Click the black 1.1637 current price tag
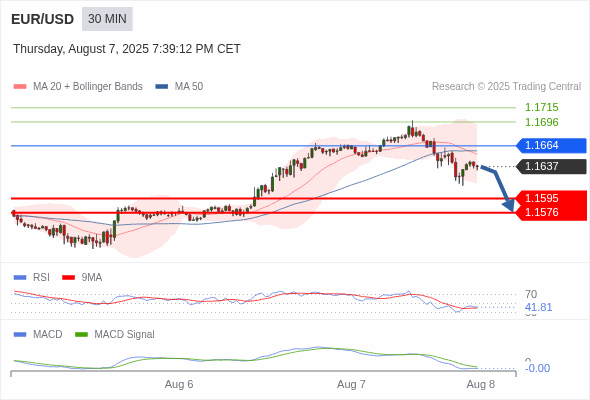Screen dimensions: 590x400 click(x=551, y=166)
